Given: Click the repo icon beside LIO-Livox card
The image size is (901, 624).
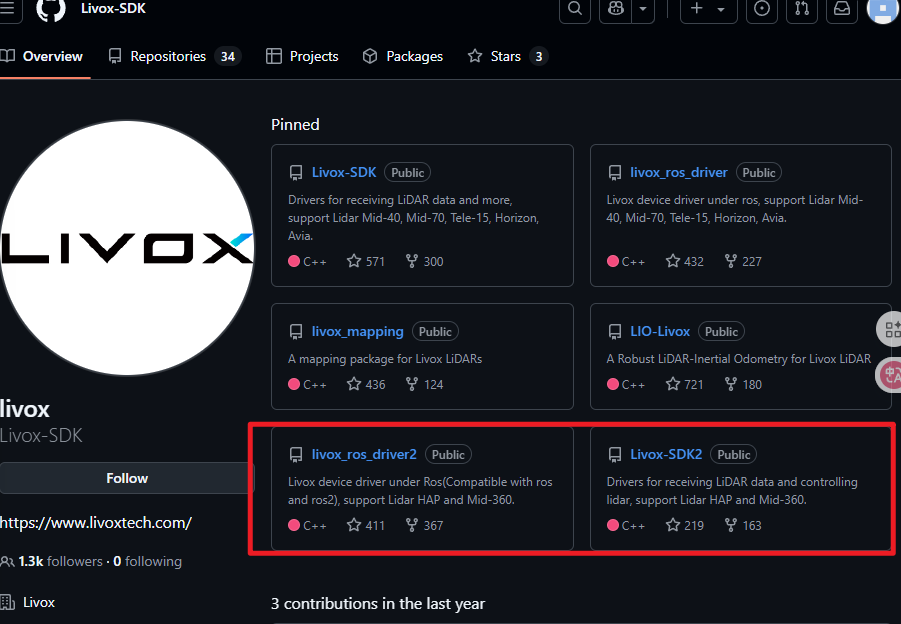Looking at the screenshot, I should 615,332.
